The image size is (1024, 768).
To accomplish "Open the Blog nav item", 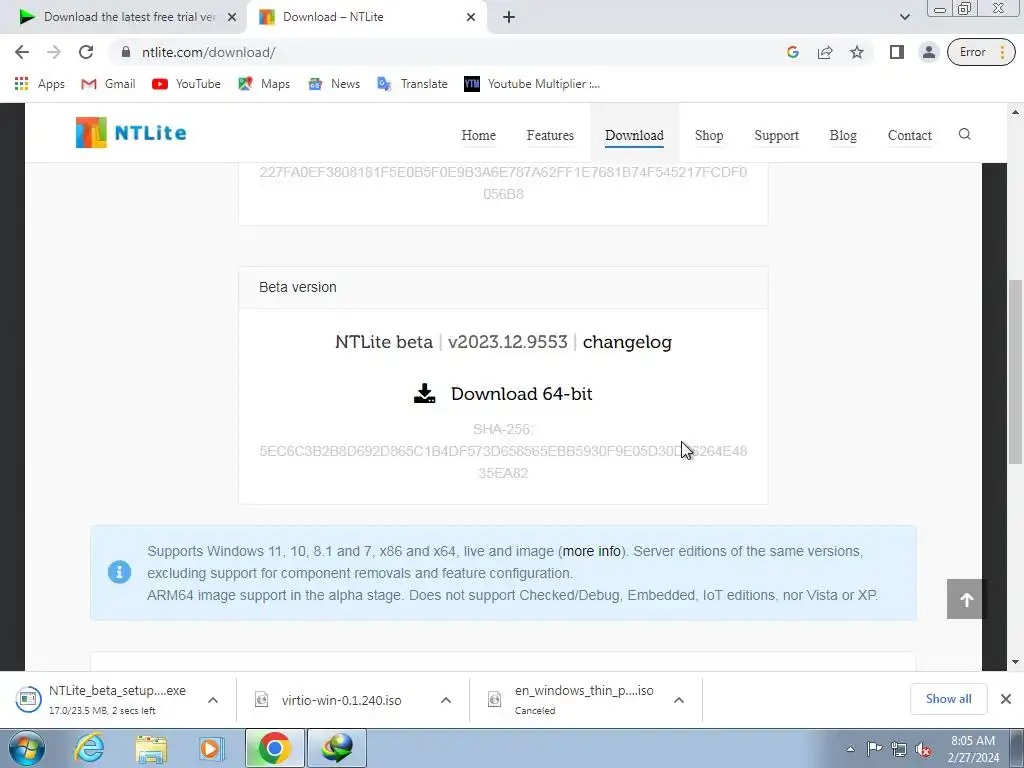I will point(843,135).
